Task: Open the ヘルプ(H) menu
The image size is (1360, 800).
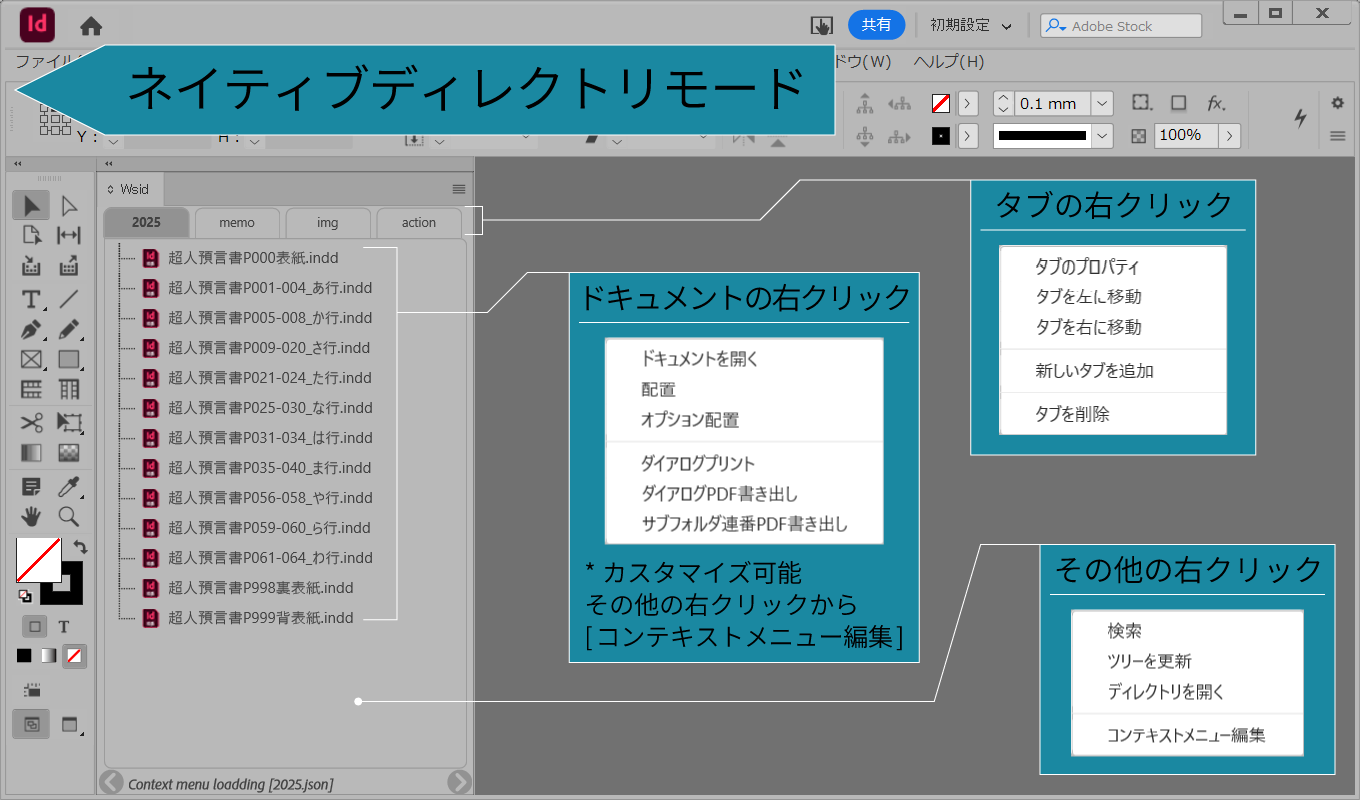Action: pos(949,61)
